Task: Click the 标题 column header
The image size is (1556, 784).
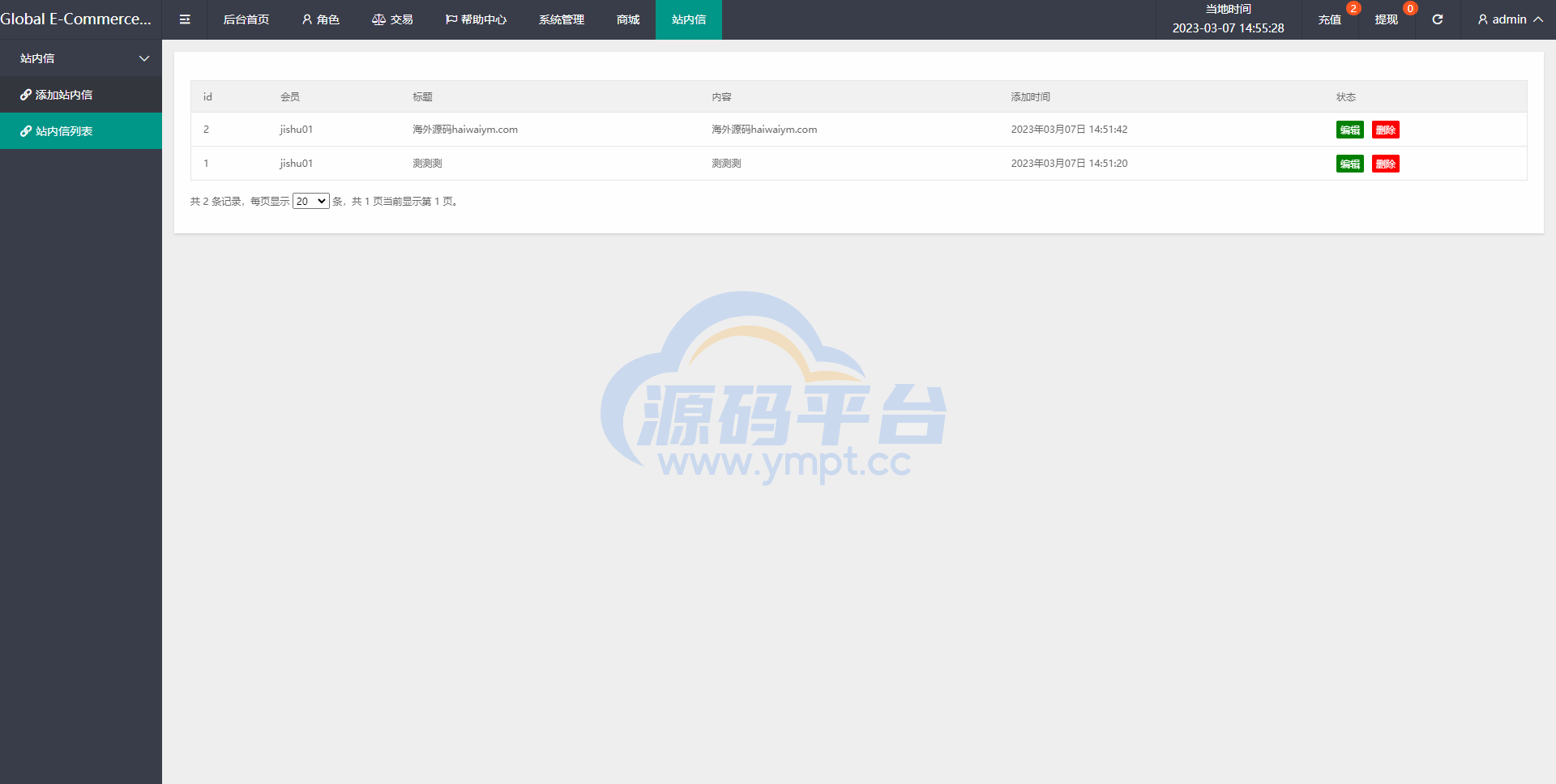Action: click(422, 96)
